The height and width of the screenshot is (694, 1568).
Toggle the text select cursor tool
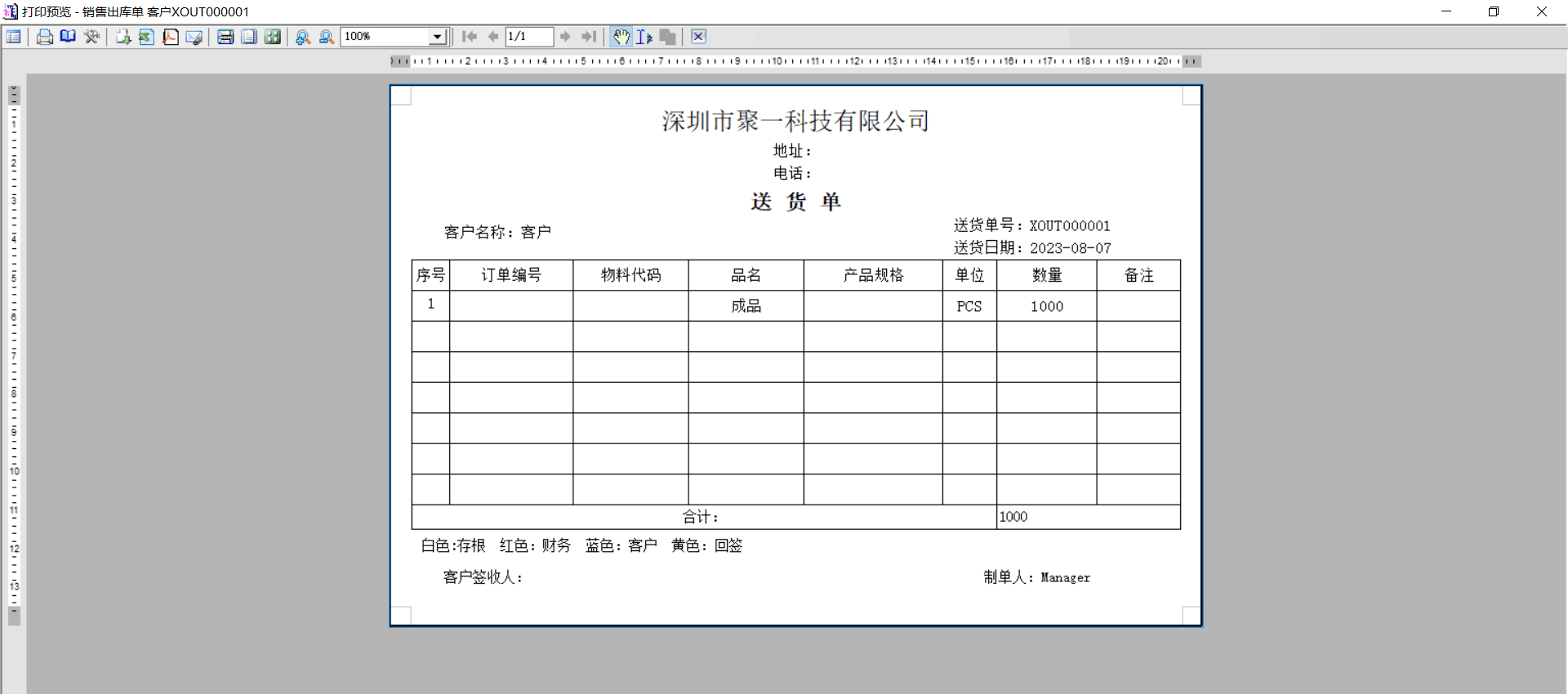[x=644, y=37]
